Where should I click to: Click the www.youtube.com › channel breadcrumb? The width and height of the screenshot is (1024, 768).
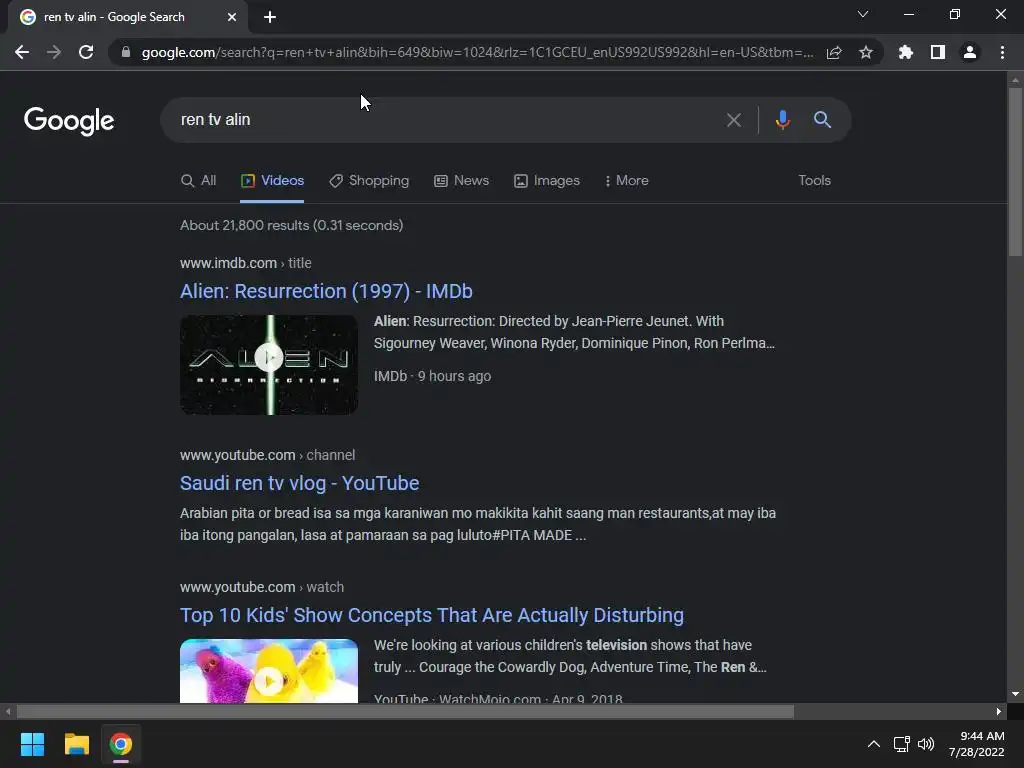click(267, 455)
